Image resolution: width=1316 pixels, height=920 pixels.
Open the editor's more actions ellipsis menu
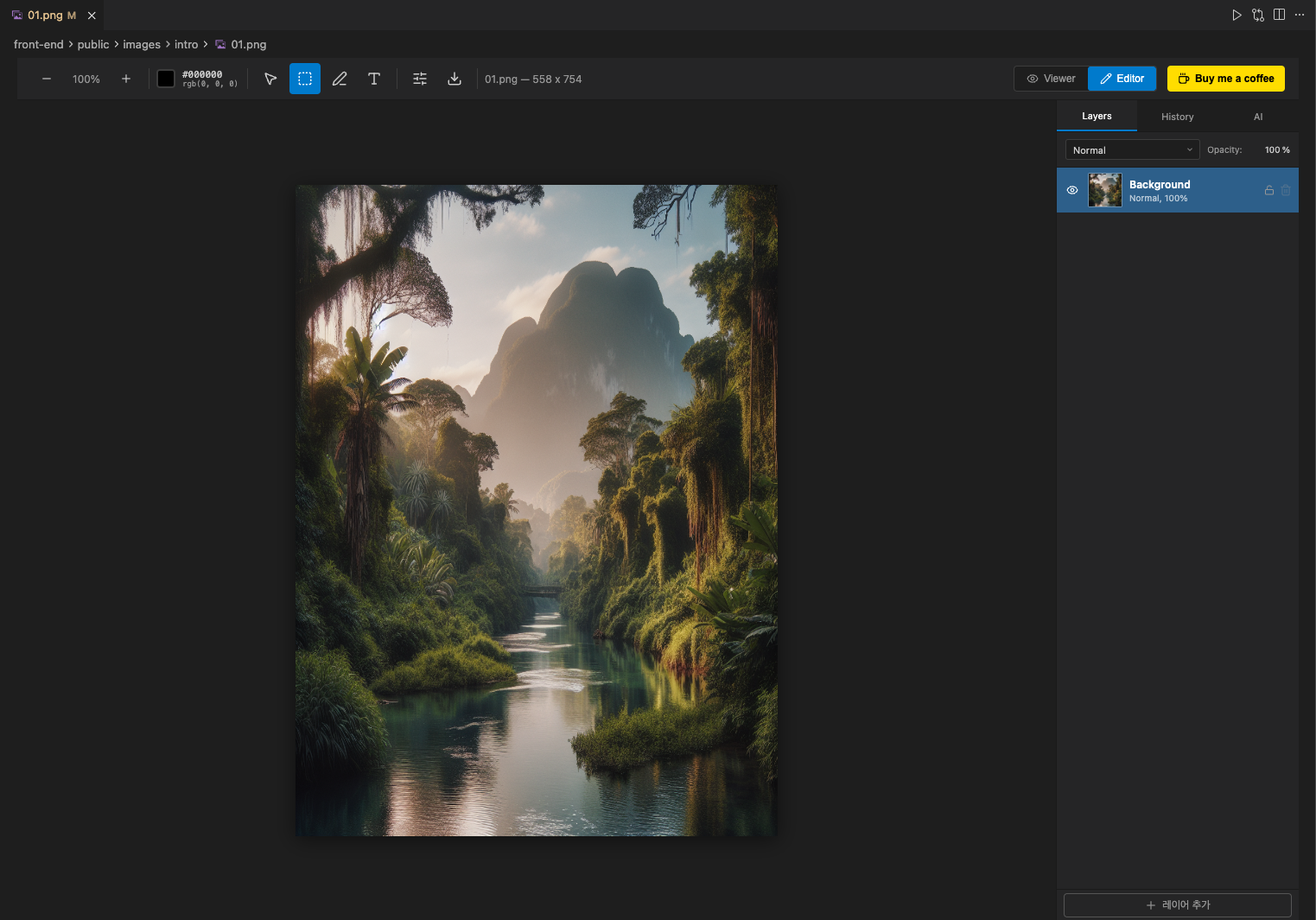point(1300,15)
